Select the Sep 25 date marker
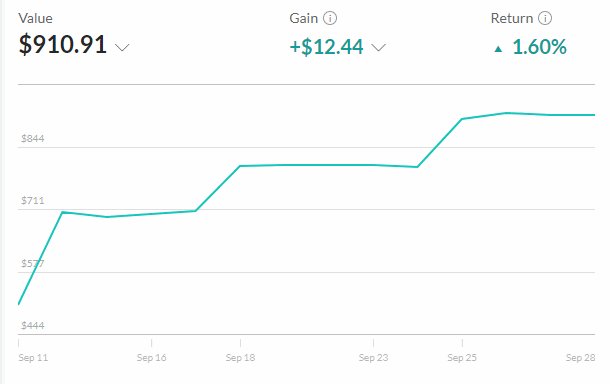The image size is (610, 384). coord(462,358)
